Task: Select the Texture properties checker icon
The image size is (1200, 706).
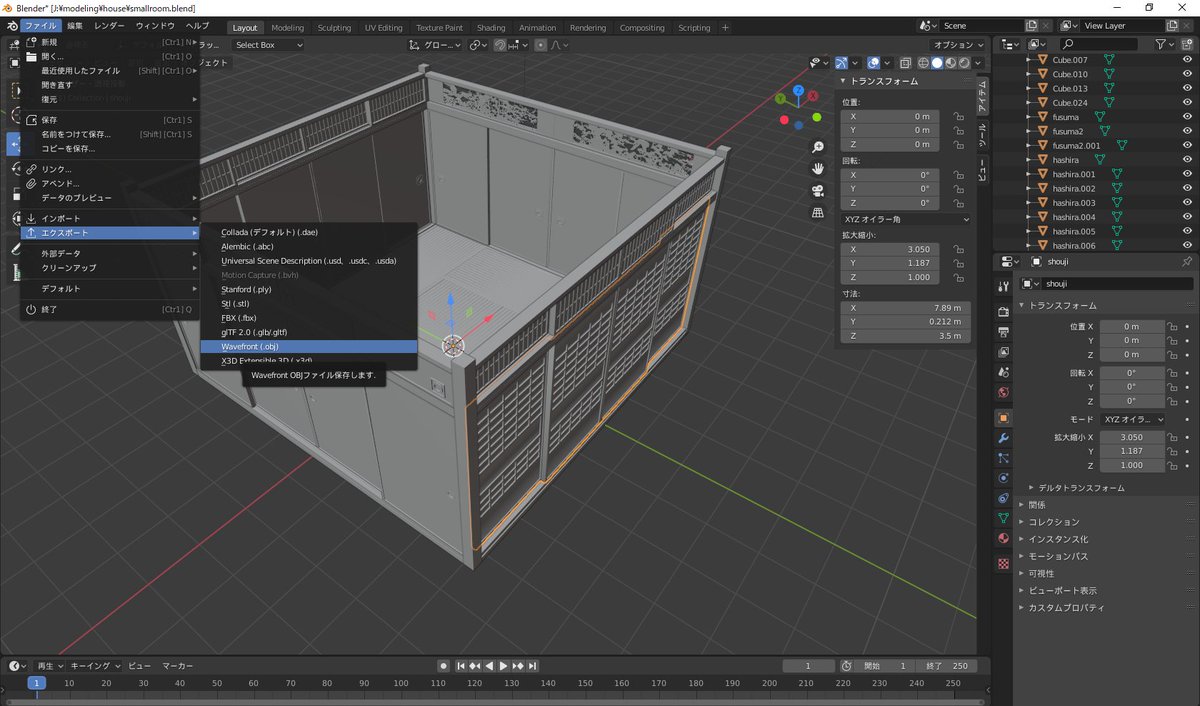Action: 1002,563
